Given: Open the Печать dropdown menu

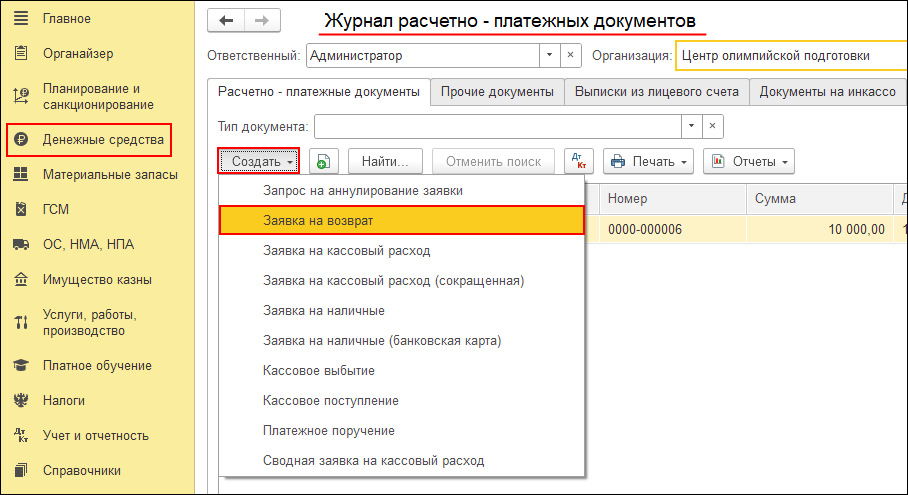Looking at the screenshot, I should (x=649, y=162).
